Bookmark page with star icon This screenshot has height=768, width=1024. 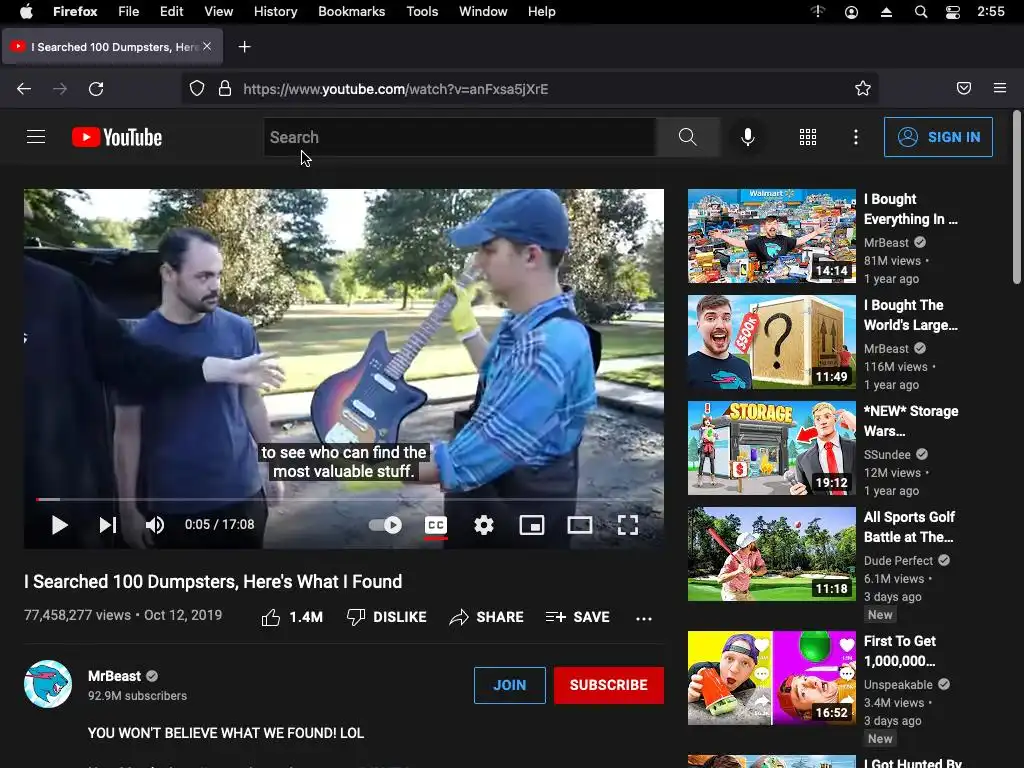tap(863, 88)
